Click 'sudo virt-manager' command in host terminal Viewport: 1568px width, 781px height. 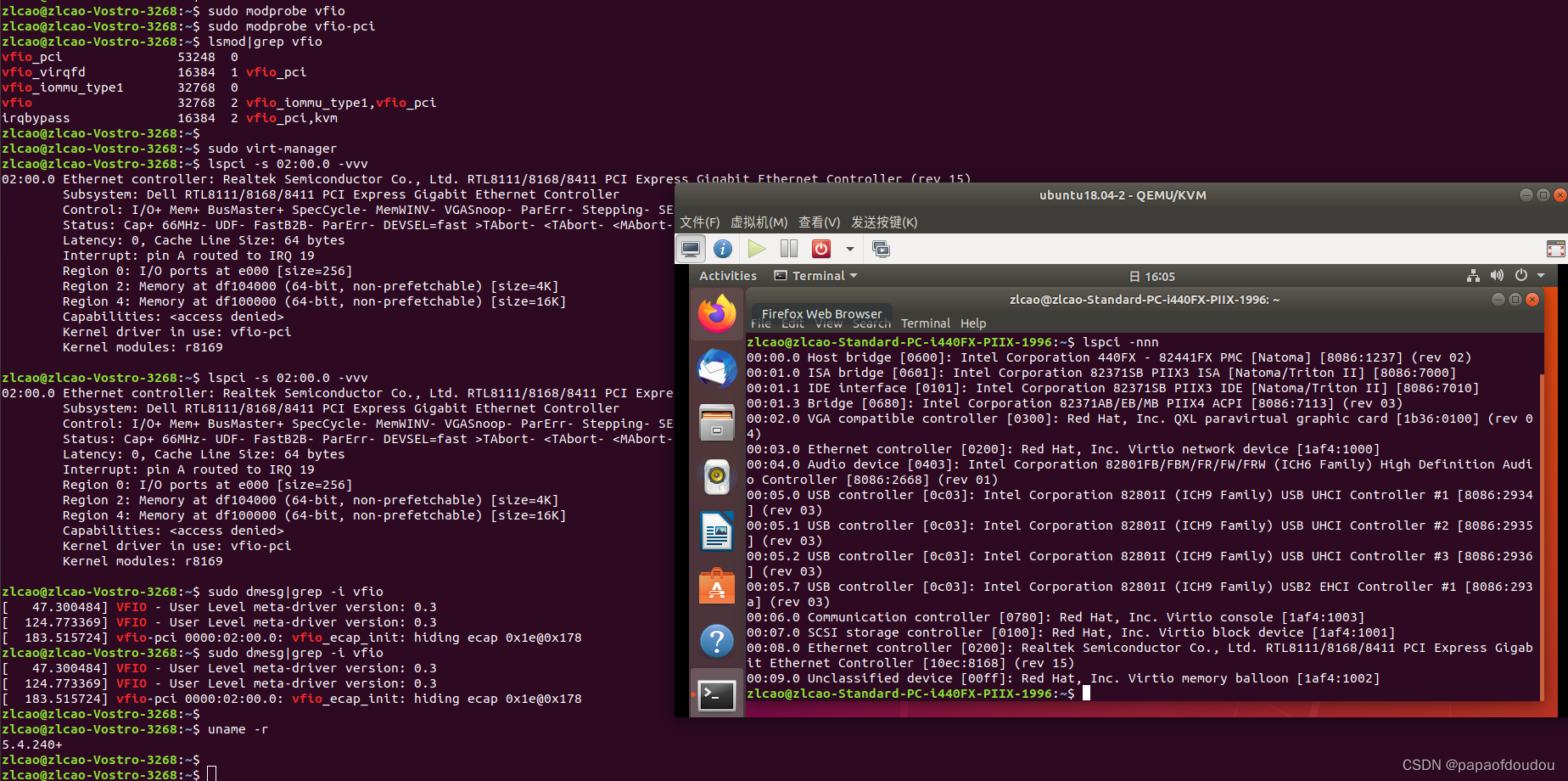[272, 149]
